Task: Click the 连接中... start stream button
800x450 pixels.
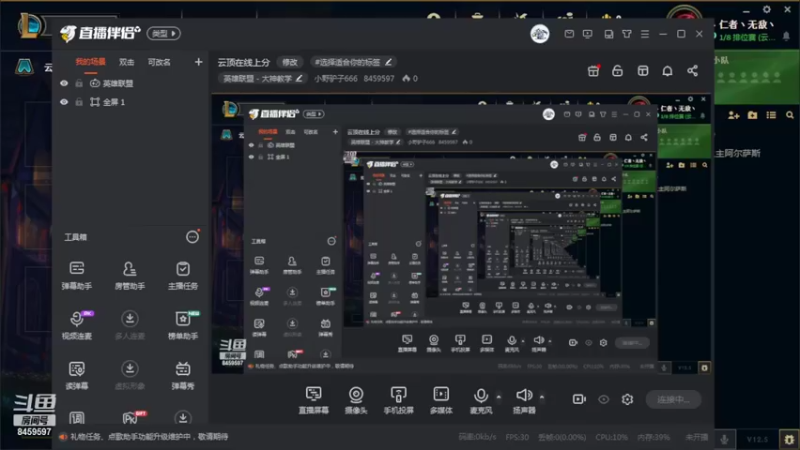Action: 673,399
